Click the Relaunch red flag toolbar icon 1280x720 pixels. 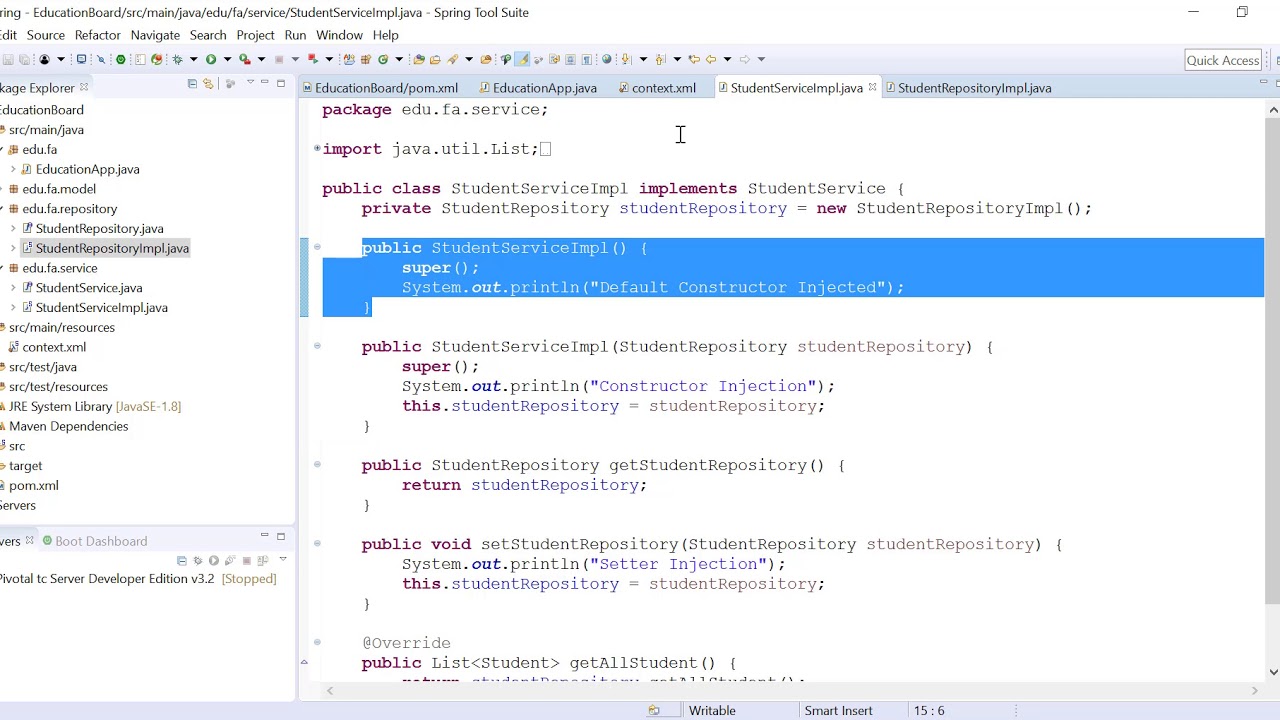312,59
